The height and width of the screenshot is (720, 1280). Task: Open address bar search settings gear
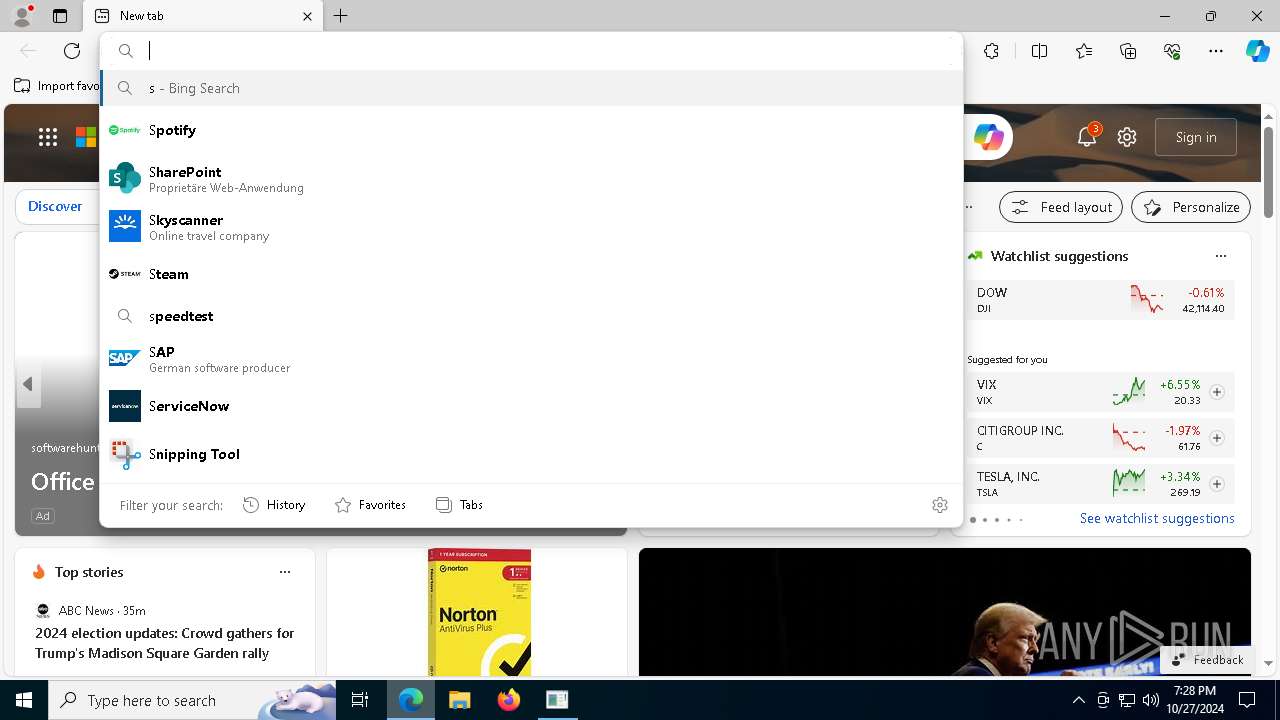[x=939, y=505]
